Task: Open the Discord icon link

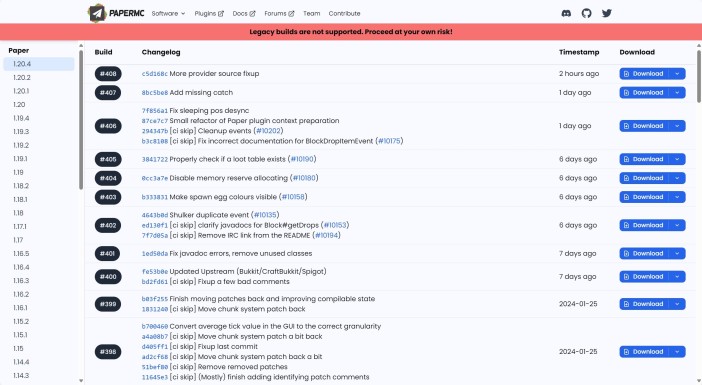Action: point(566,13)
